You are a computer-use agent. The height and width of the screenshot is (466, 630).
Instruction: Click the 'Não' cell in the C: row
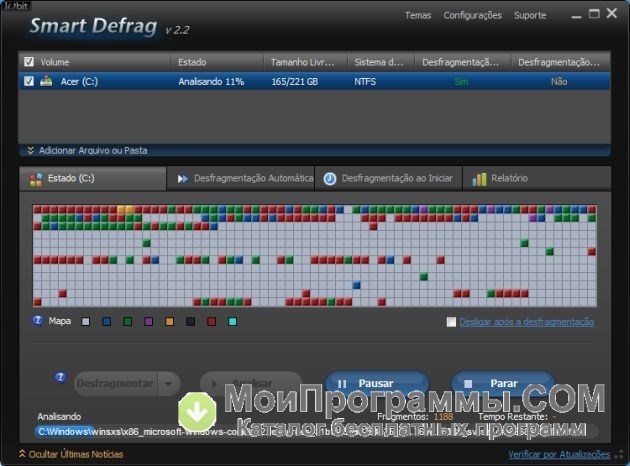[x=559, y=82]
